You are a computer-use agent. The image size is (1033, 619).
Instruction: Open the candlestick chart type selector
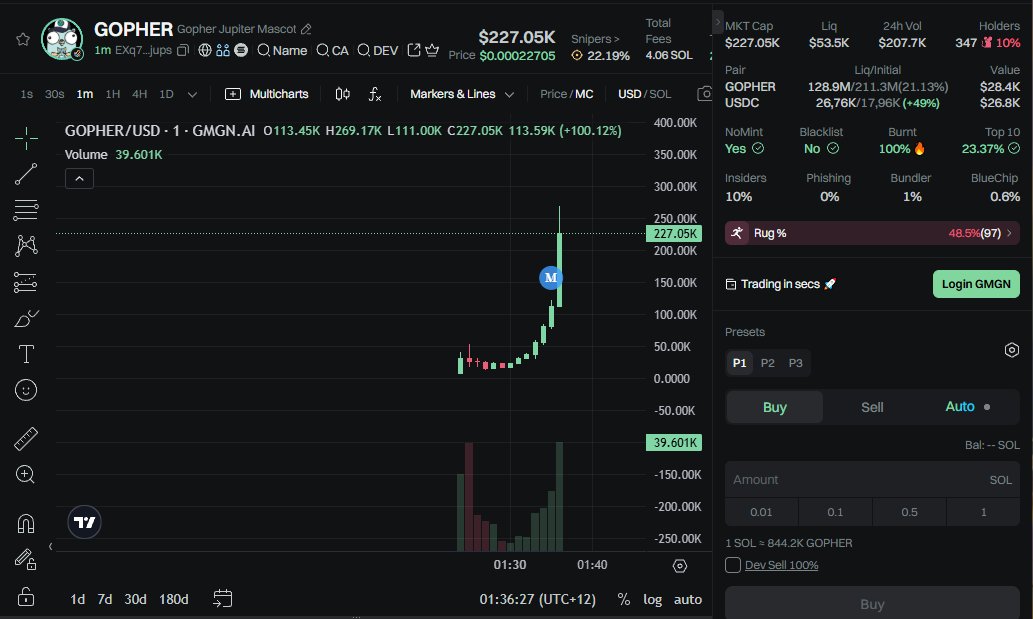coord(343,94)
